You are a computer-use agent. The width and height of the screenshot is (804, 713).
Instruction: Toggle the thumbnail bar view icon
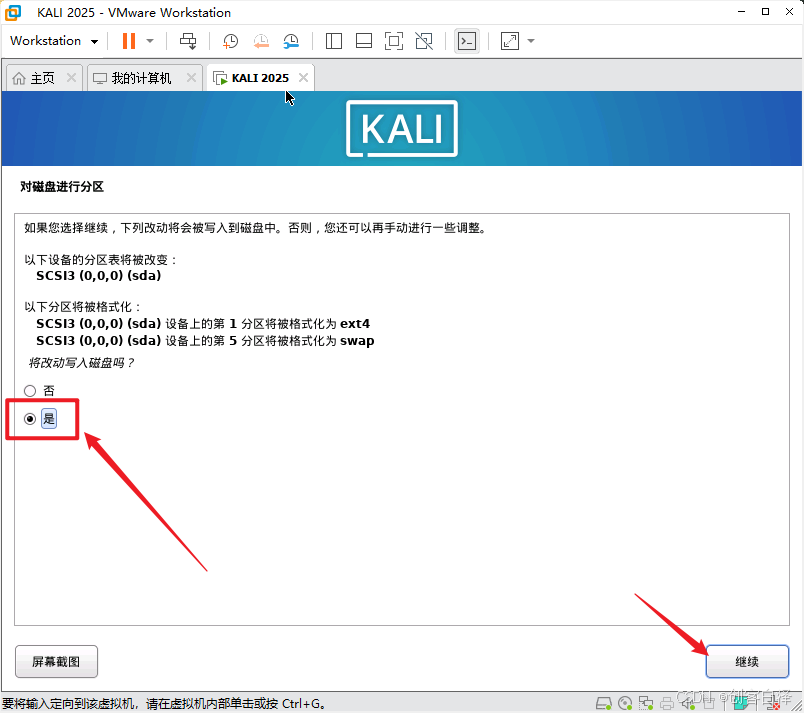pyautogui.click(x=364, y=41)
